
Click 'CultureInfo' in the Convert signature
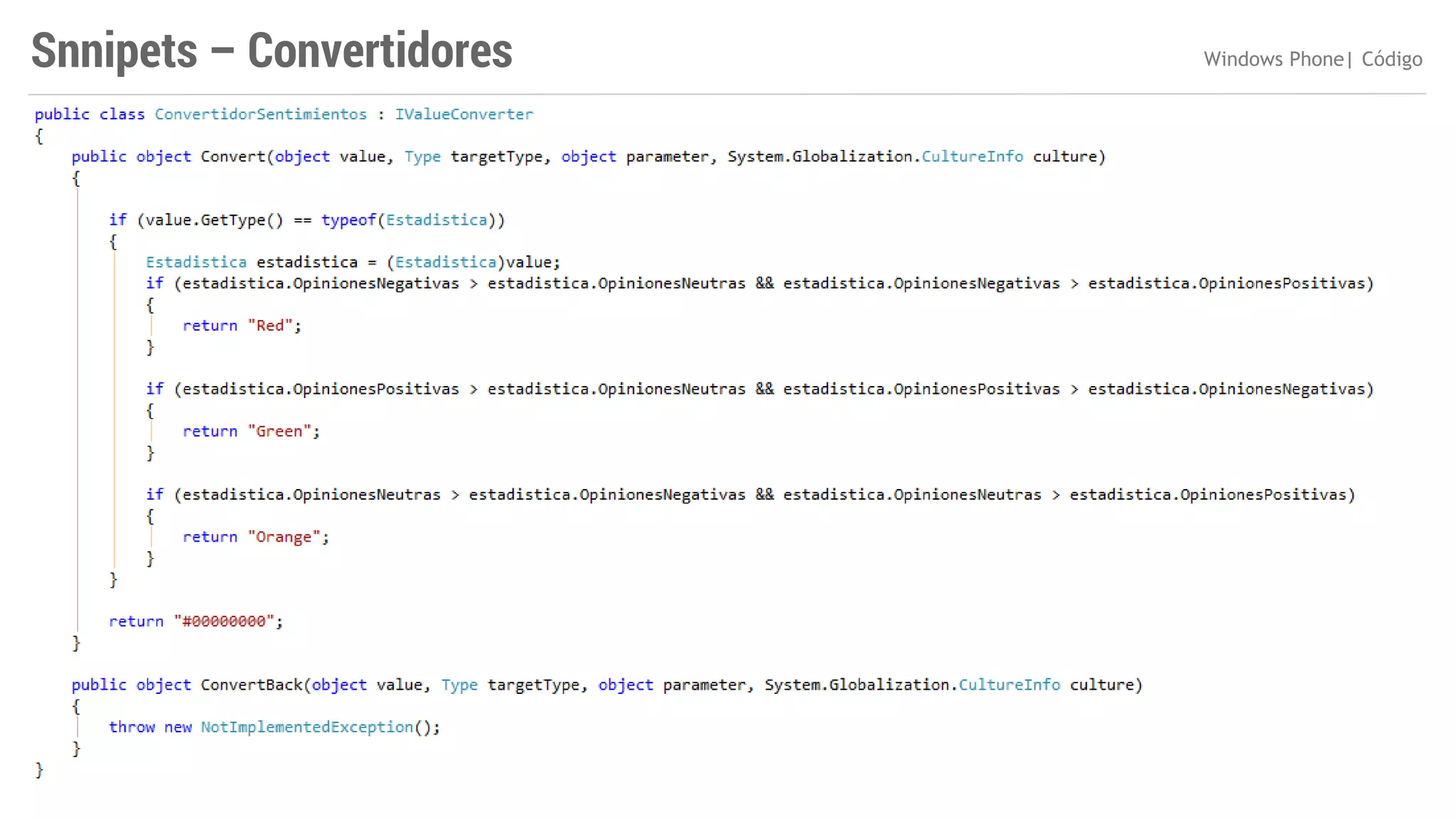coord(972,156)
